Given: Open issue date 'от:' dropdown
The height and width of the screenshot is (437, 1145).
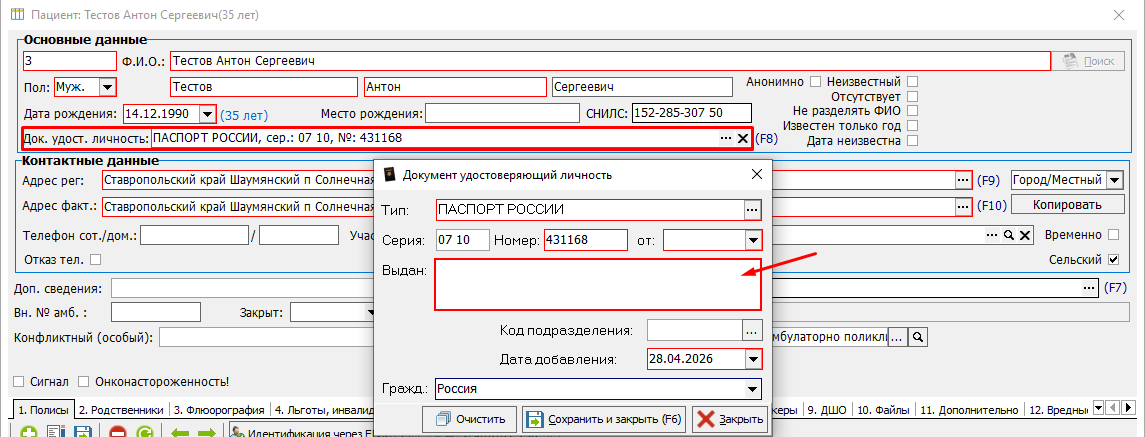Looking at the screenshot, I should point(752,240).
